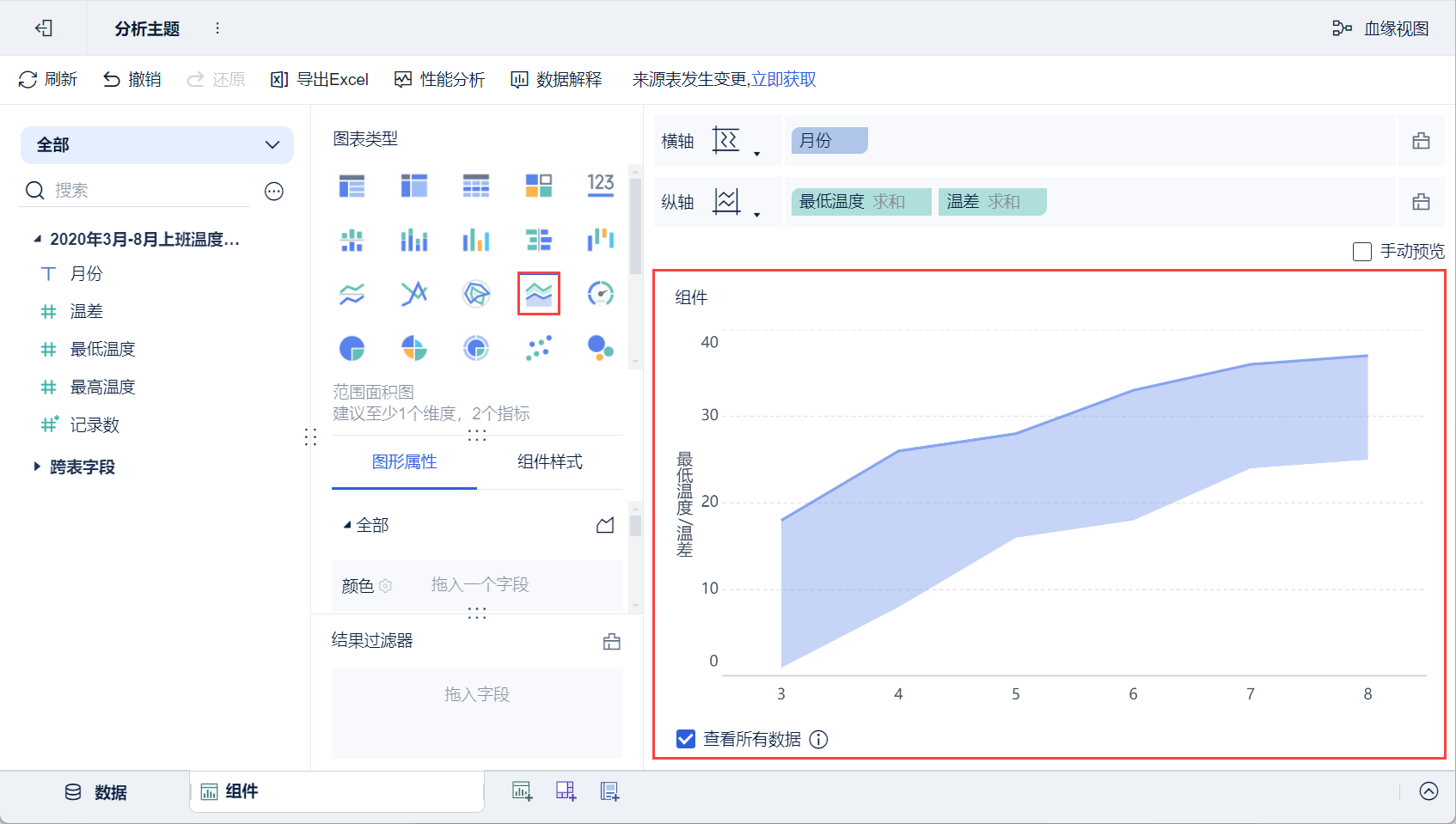
Task: Enable the 手动预览 checkbox
Action: pyautogui.click(x=1362, y=252)
